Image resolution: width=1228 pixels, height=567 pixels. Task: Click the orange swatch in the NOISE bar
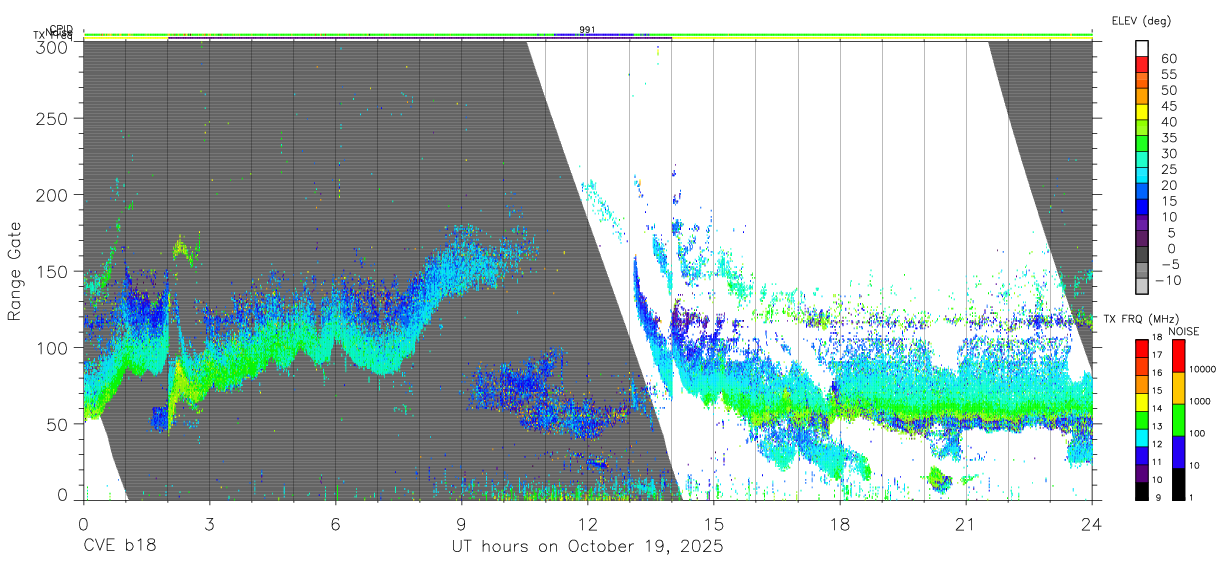click(x=1177, y=388)
